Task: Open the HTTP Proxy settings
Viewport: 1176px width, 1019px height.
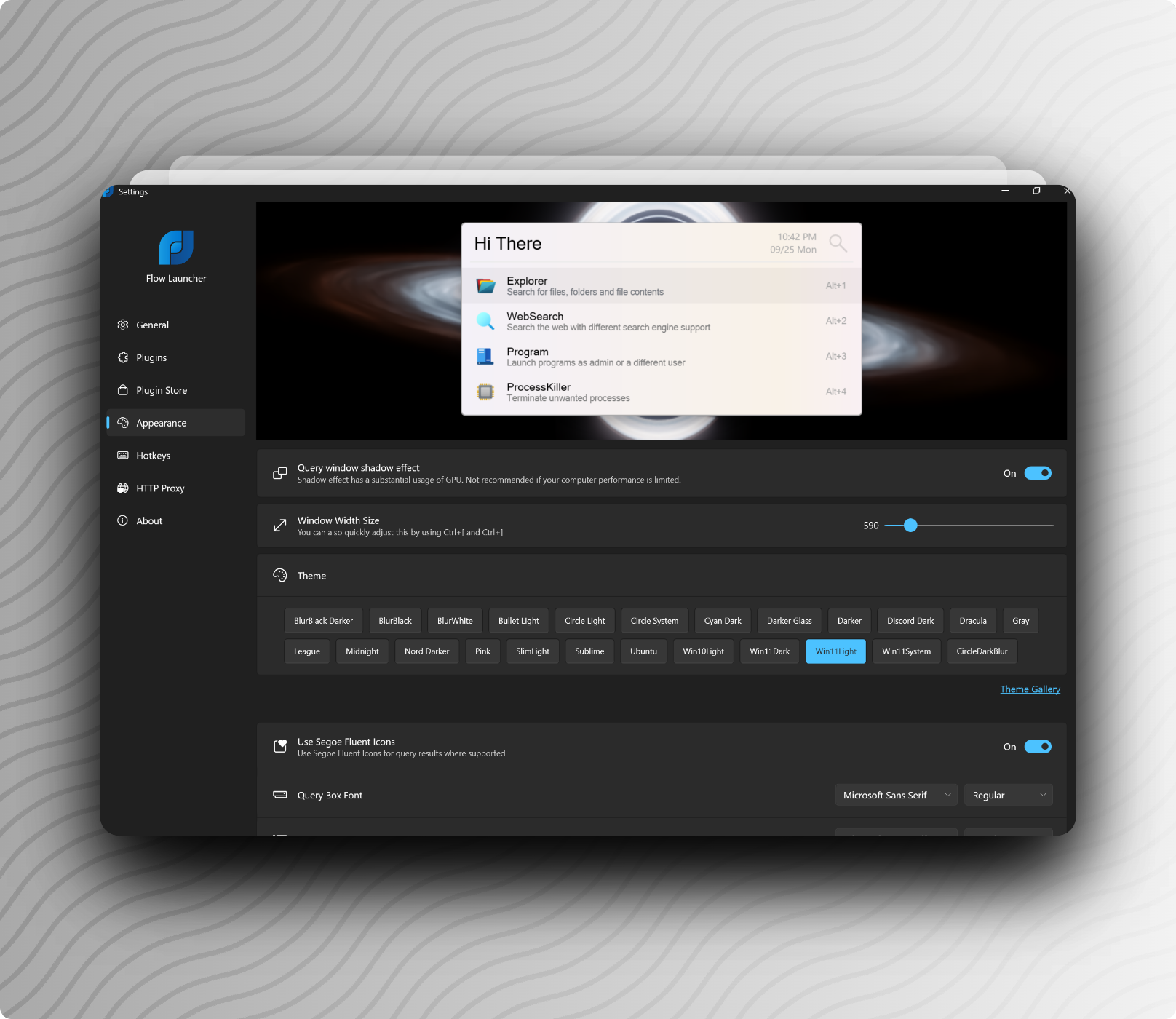Action: (x=176, y=488)
